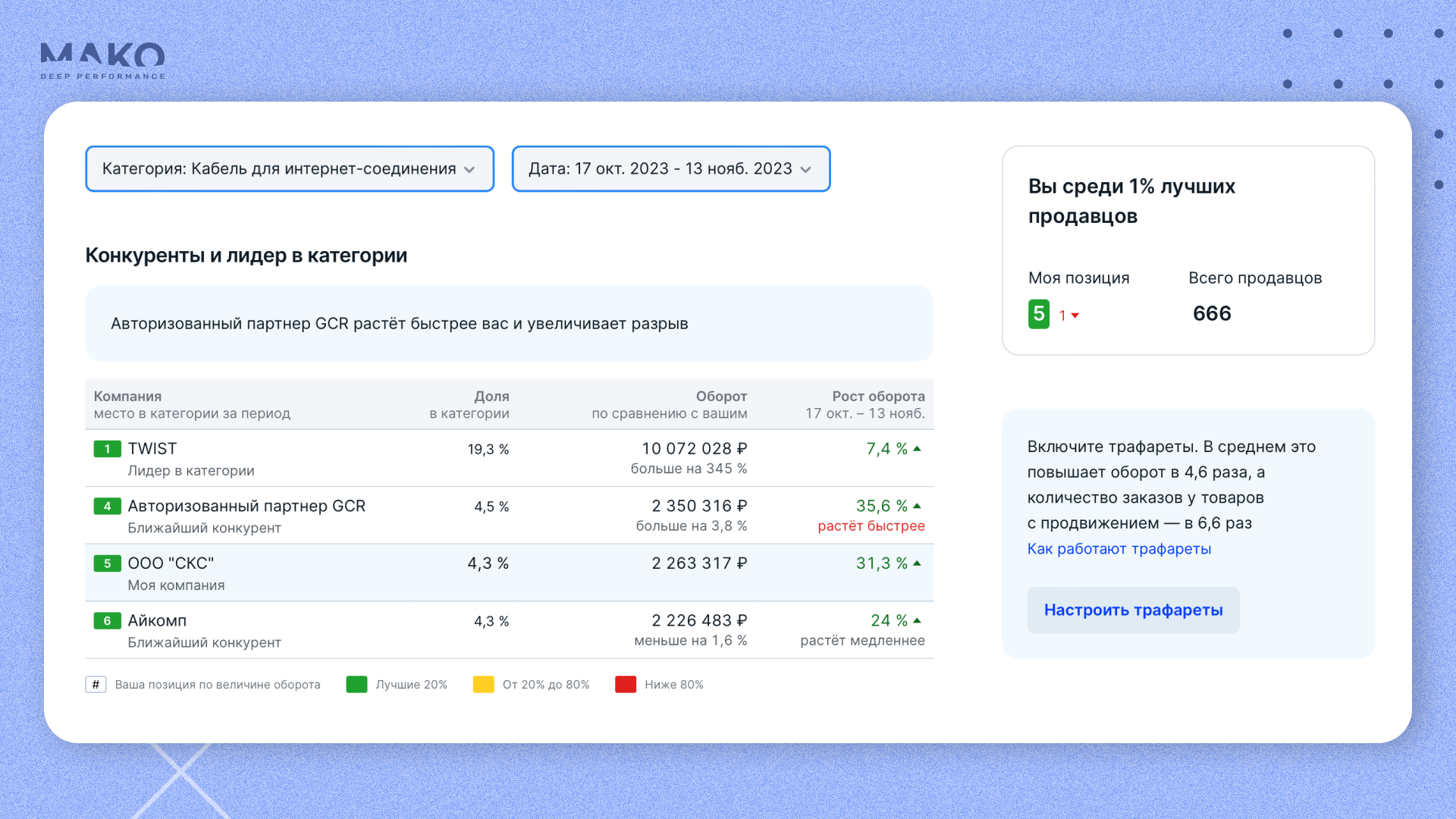Click the Рост оборота column header

click(877, 397)
